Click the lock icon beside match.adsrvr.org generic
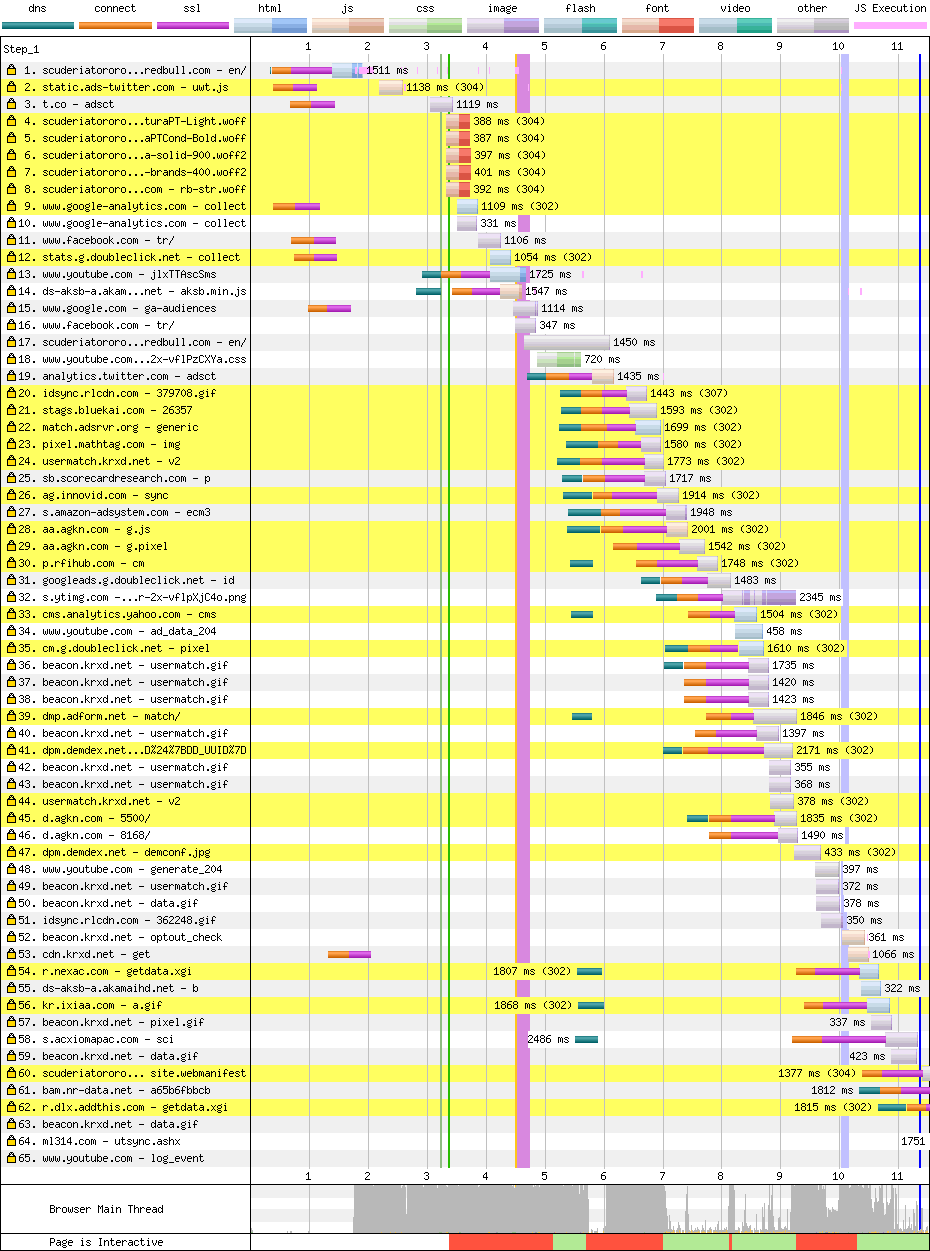The width and height of the screenshot is (930, 1251). pos(12,427)
